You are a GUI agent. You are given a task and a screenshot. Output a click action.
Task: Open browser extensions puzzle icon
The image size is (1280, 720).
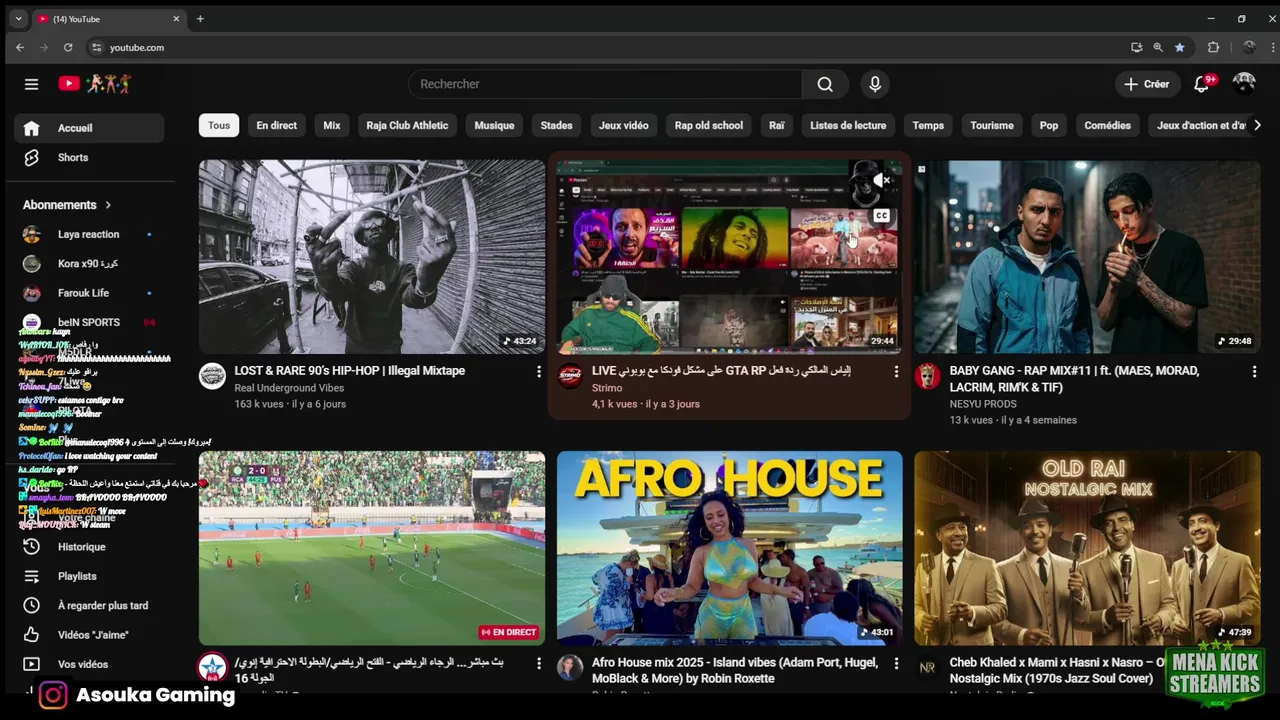click(1213, 47)
